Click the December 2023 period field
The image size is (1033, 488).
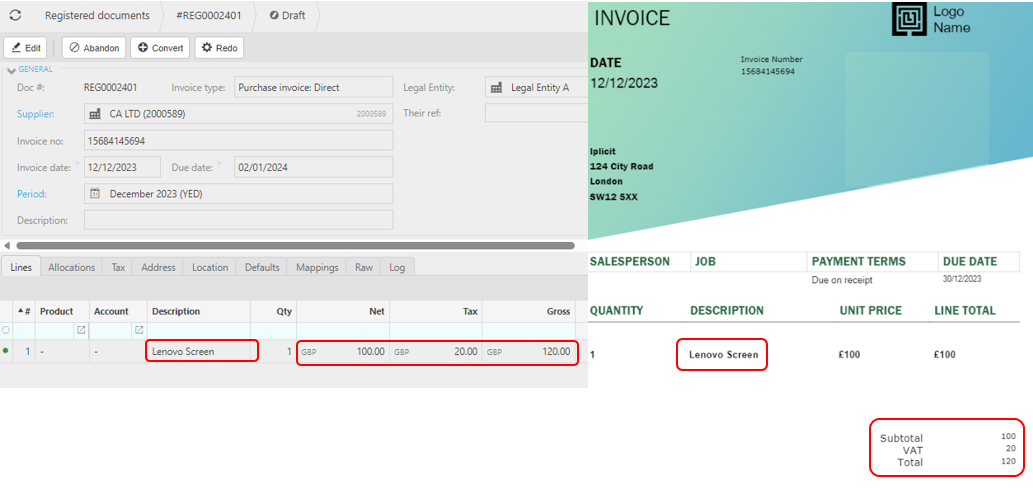point(238,194)
